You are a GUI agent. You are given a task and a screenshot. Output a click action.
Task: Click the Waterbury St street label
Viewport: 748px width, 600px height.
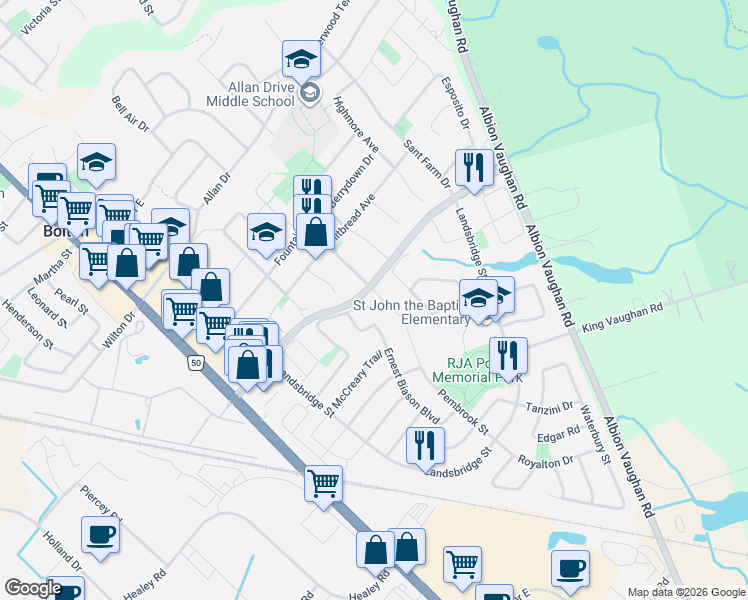pyautogui.click(x=595, y=434)
